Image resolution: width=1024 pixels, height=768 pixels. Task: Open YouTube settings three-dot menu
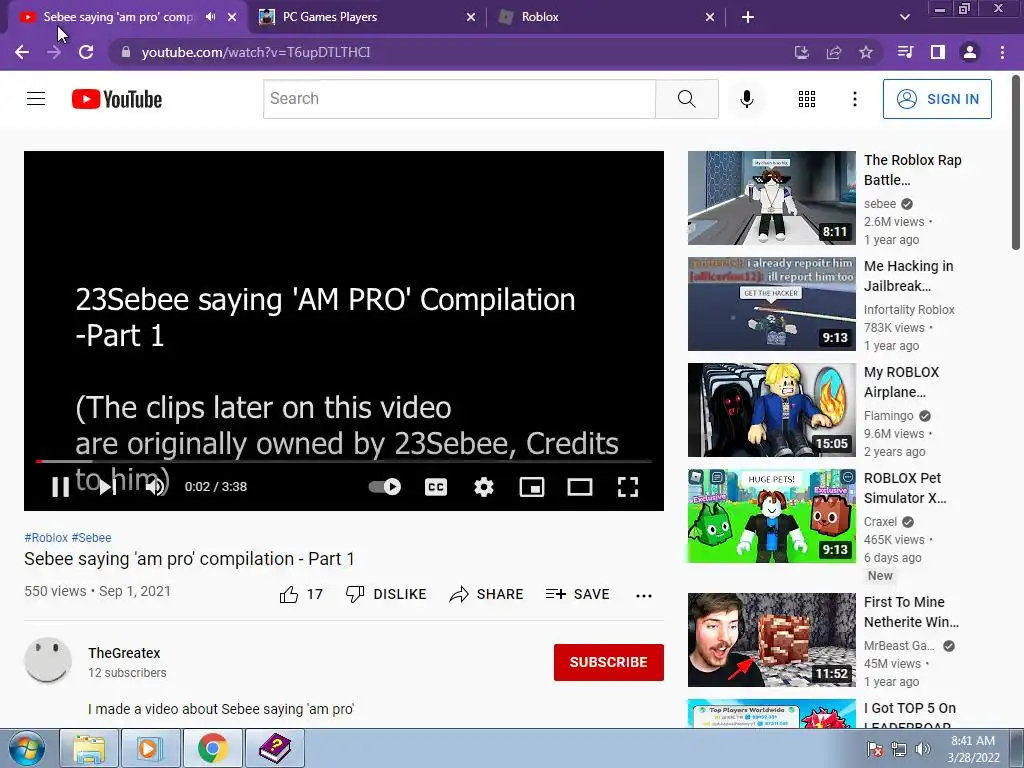click(x=855, y=99)
